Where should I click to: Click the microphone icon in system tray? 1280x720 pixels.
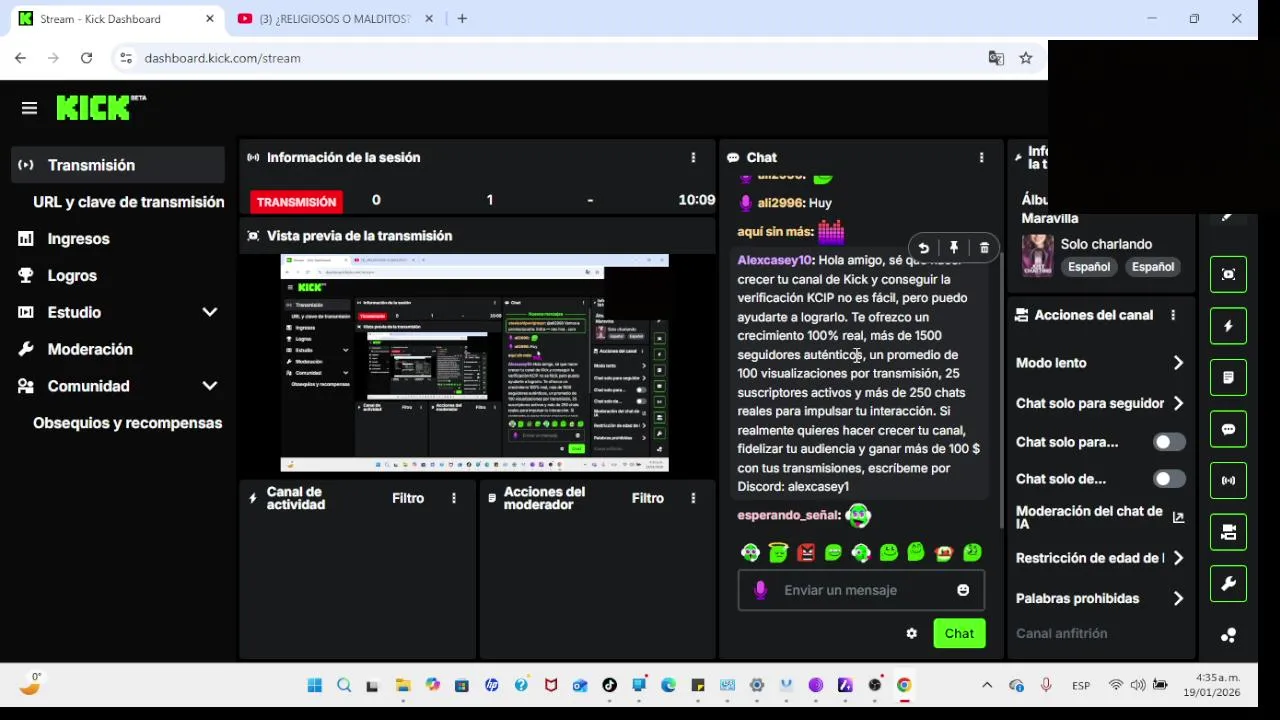pyautogui.click(x=1046, y=685)
